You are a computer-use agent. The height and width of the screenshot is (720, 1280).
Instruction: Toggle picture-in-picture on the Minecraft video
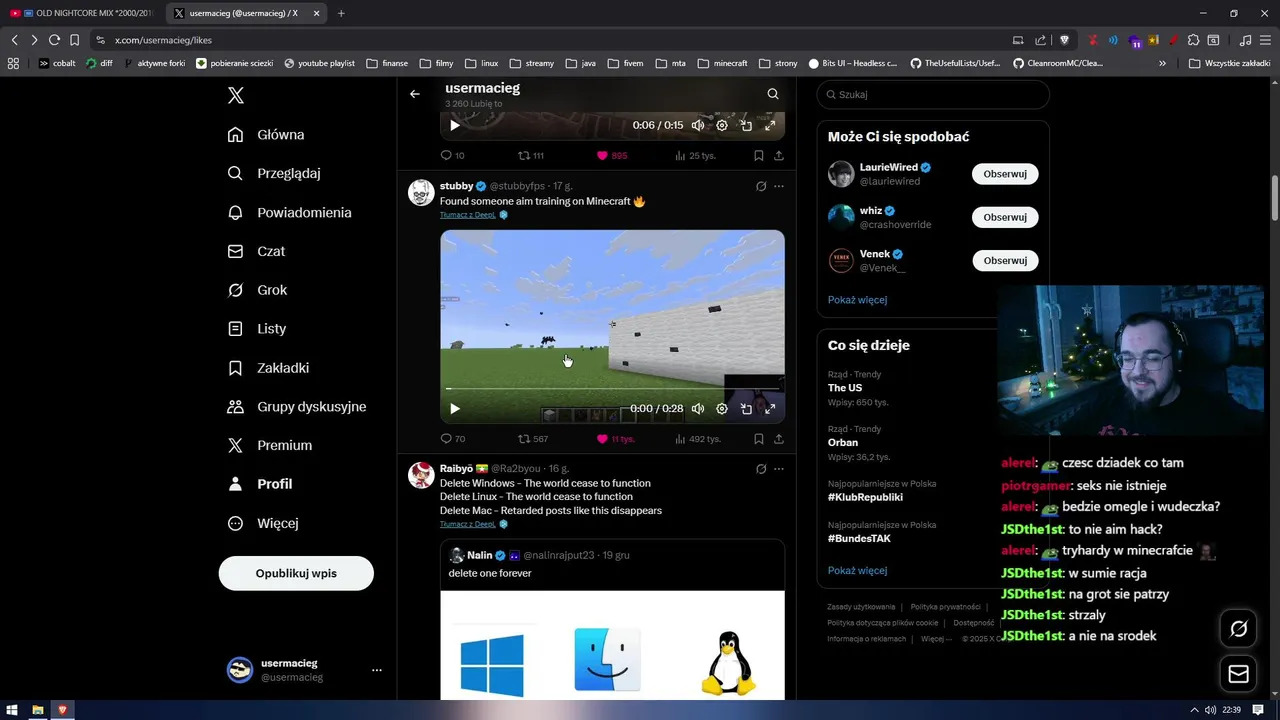[x=746, y=409]
